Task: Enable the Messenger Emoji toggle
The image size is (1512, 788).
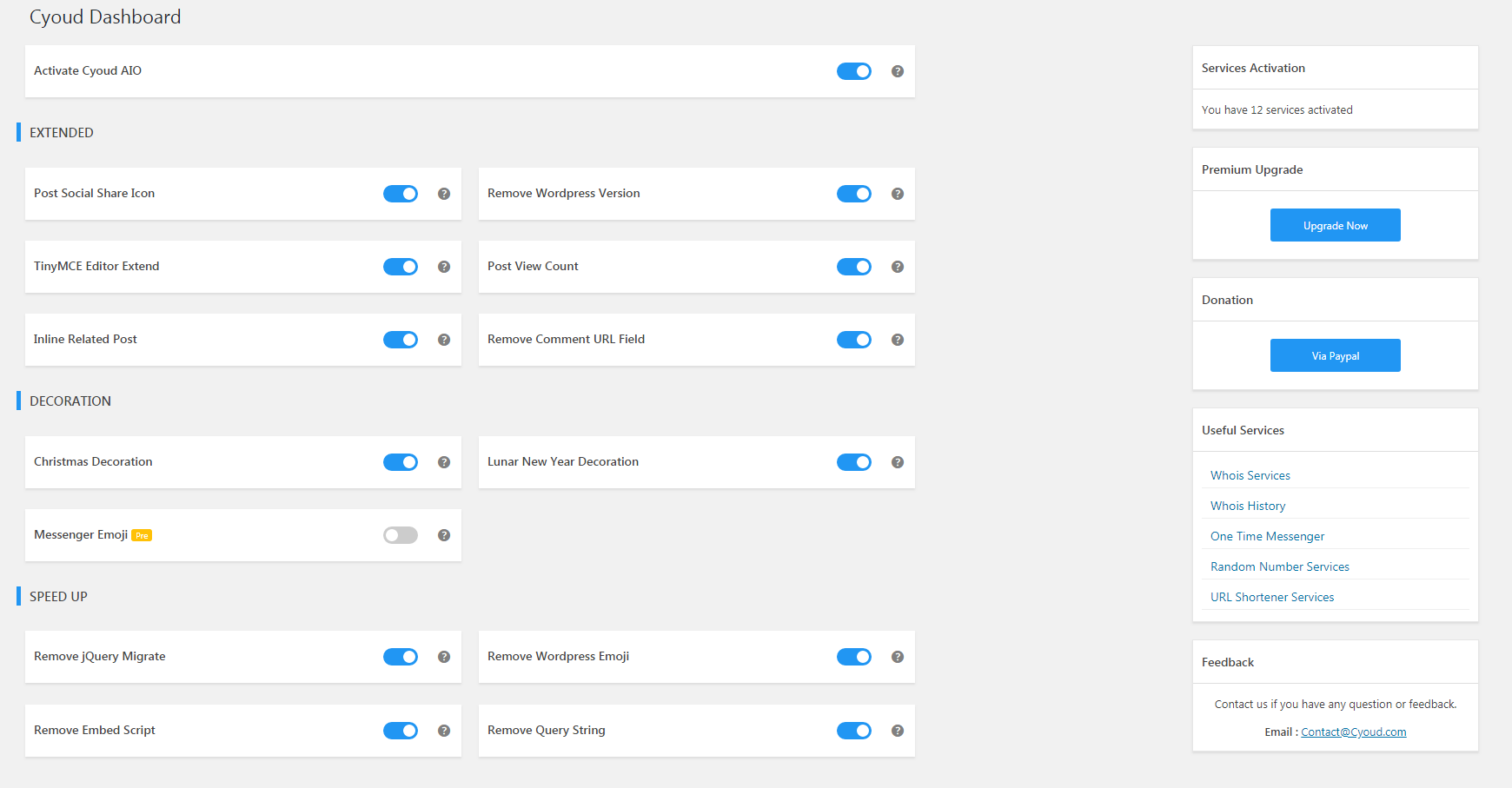Action: pos(400,535)
